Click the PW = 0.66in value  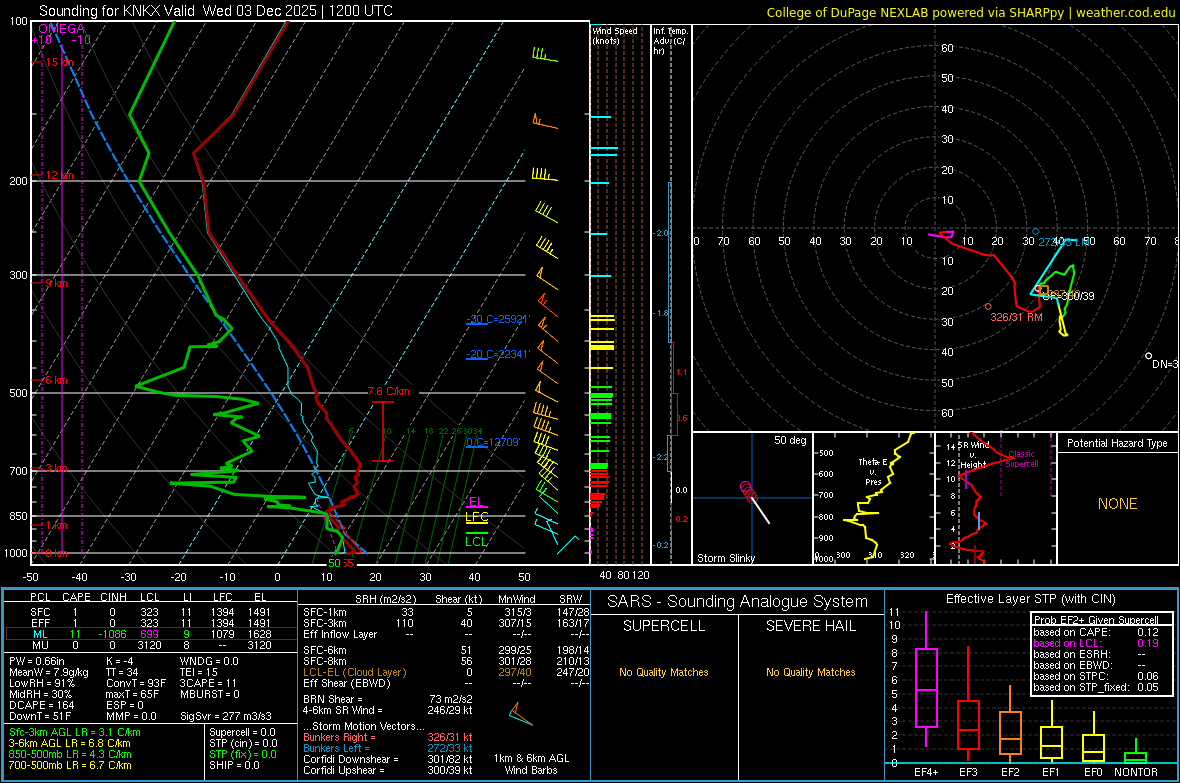tap(37, 661)
